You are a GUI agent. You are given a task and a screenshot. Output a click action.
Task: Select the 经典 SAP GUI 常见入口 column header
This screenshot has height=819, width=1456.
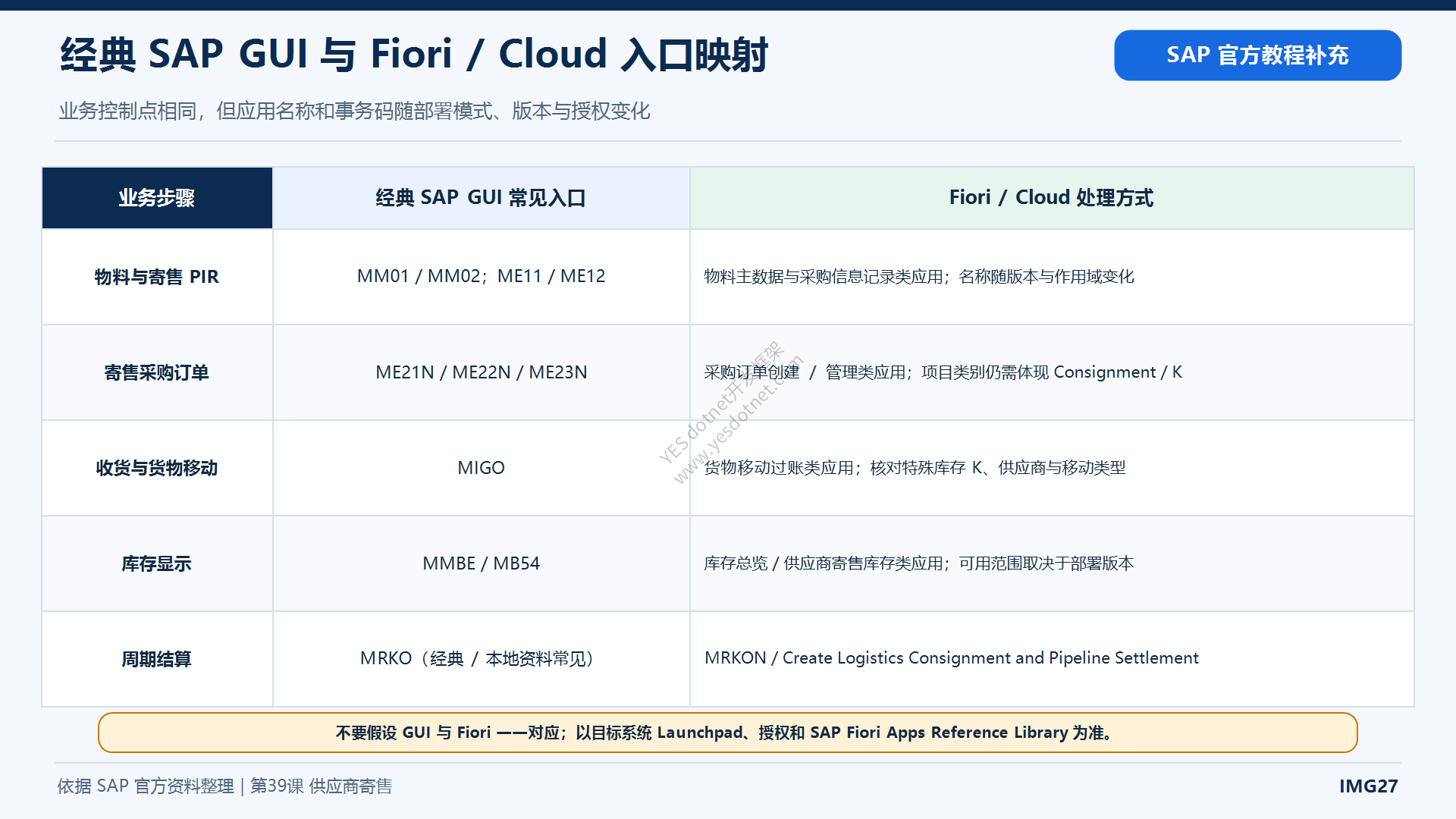coord(481,198)
